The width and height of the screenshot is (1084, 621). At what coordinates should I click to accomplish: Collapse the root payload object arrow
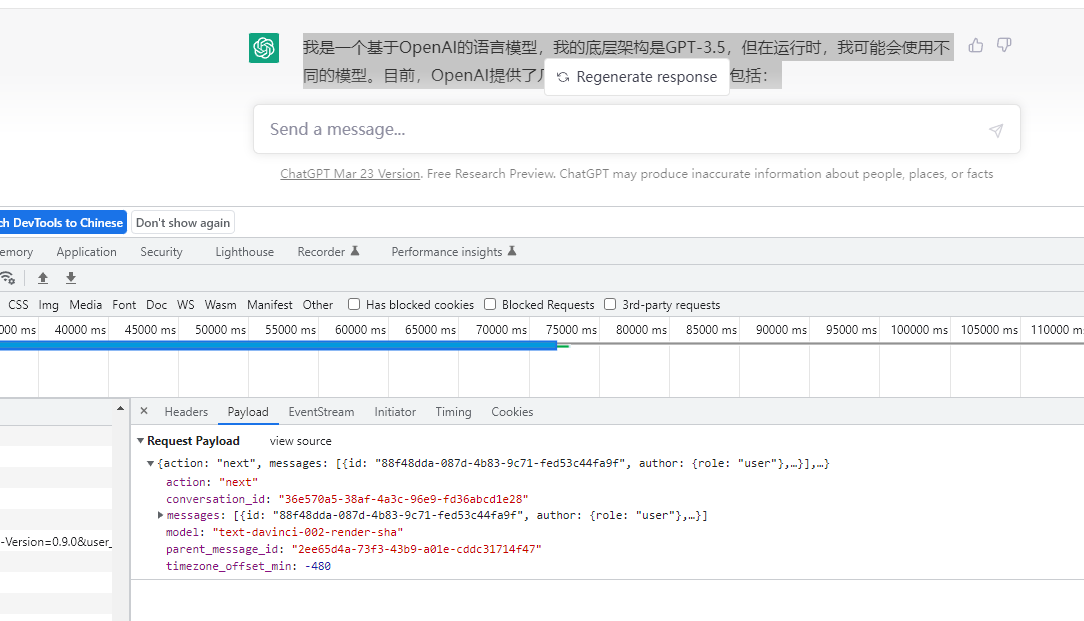[150, 463]
